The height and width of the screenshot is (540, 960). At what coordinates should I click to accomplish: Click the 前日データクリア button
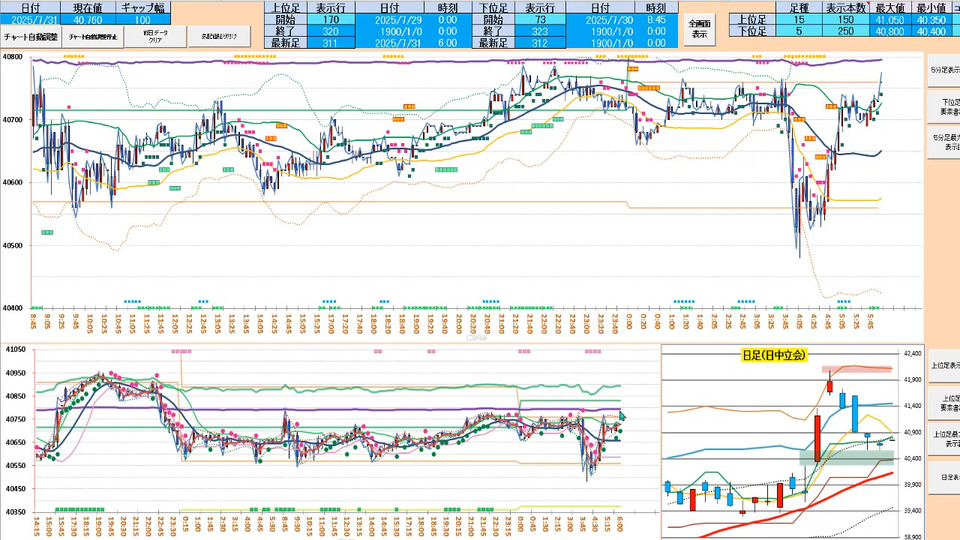[x=156, y=36]
